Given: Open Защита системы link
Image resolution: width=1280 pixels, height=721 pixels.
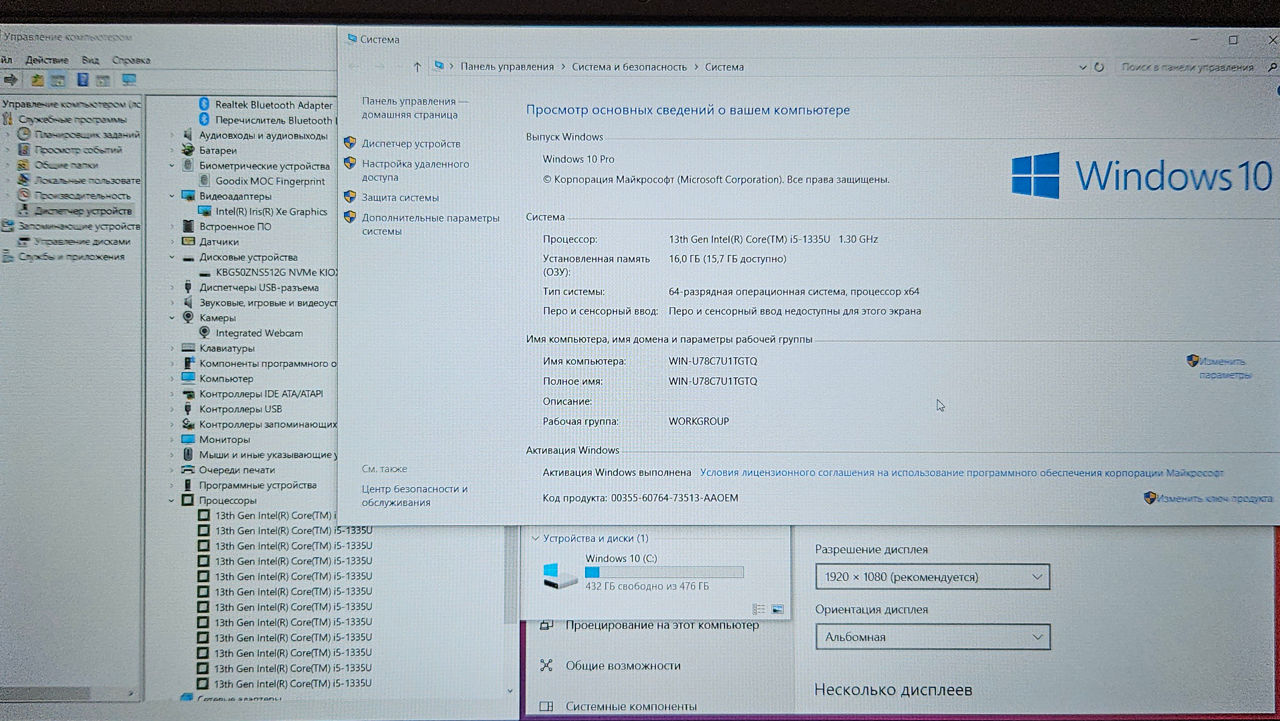Looking at the screenshot, I should click(x=400, y=197).
